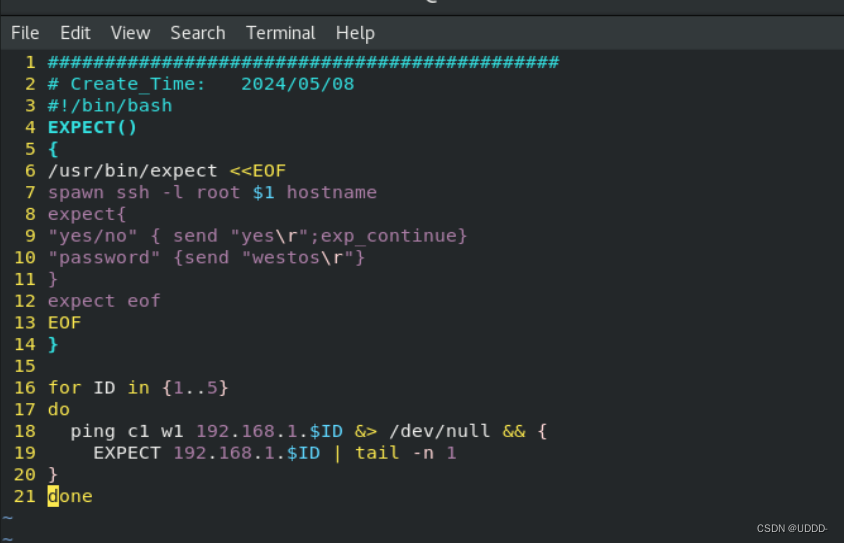Open the Edit menu
844x543 pixels.
(x=75, y=33)
